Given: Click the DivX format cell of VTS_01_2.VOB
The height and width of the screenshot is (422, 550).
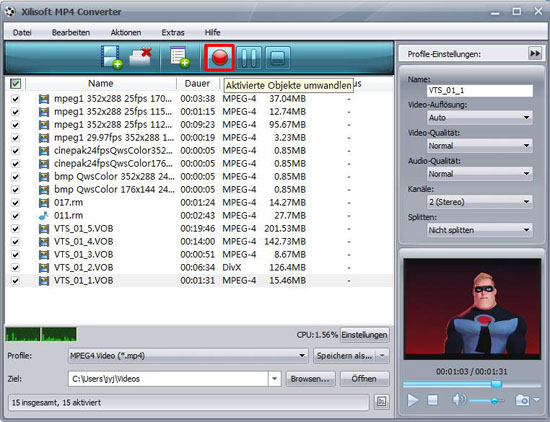Looking at the screenshot, I should (x=232, y=268).
